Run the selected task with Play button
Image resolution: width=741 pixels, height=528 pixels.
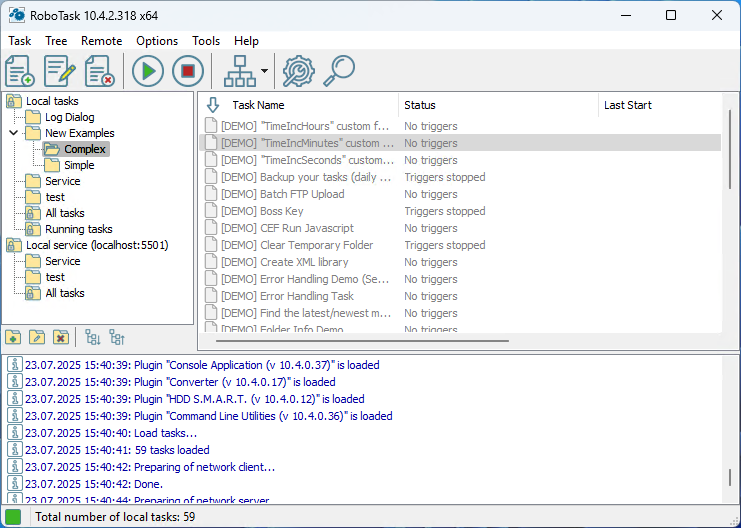tap(148, 71)
